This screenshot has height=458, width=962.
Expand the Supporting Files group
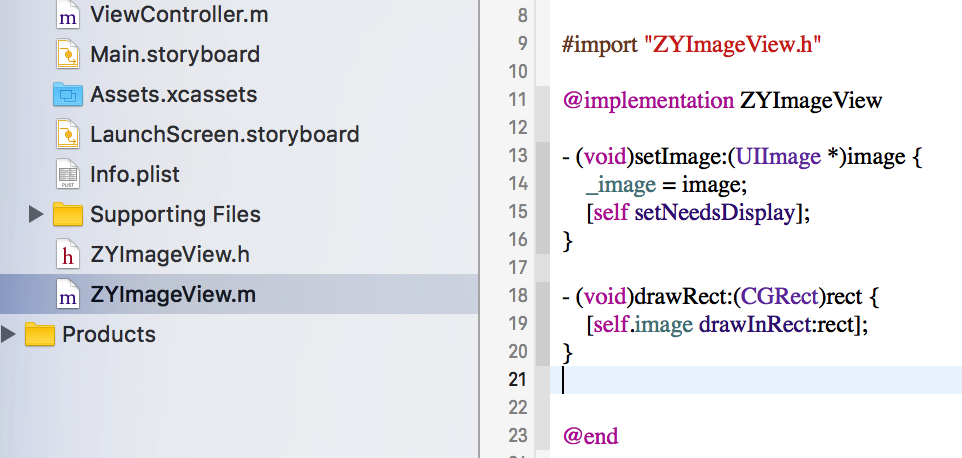[36, 214]
